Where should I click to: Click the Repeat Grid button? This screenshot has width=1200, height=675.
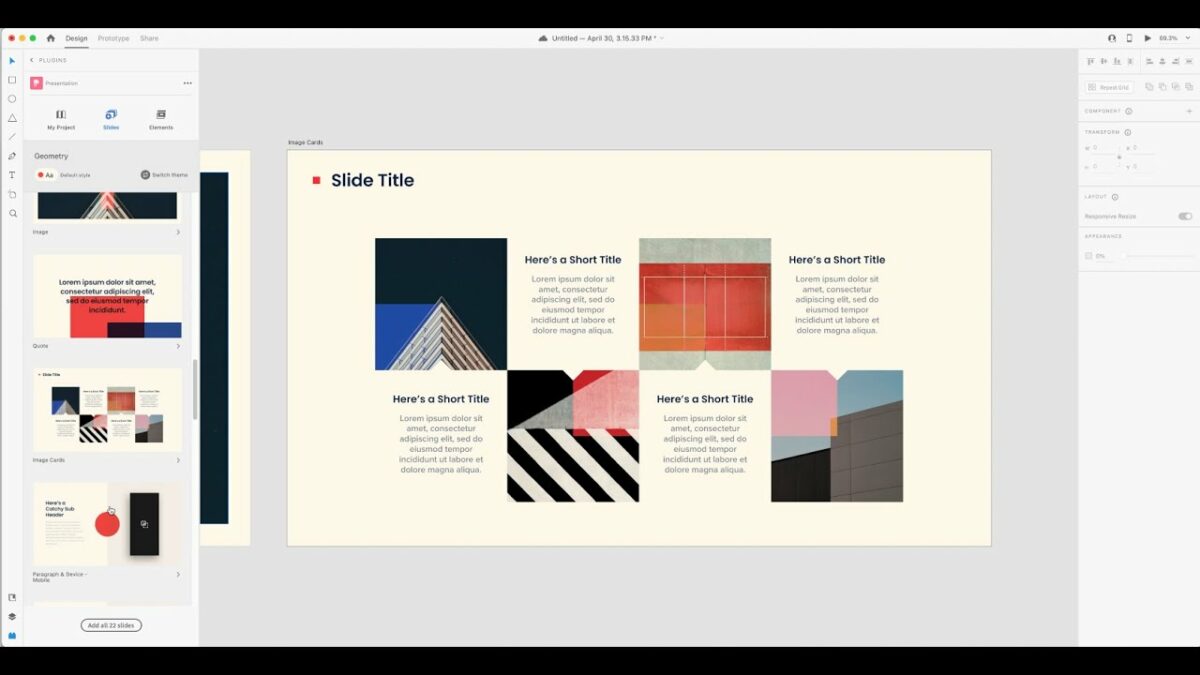1110,86
